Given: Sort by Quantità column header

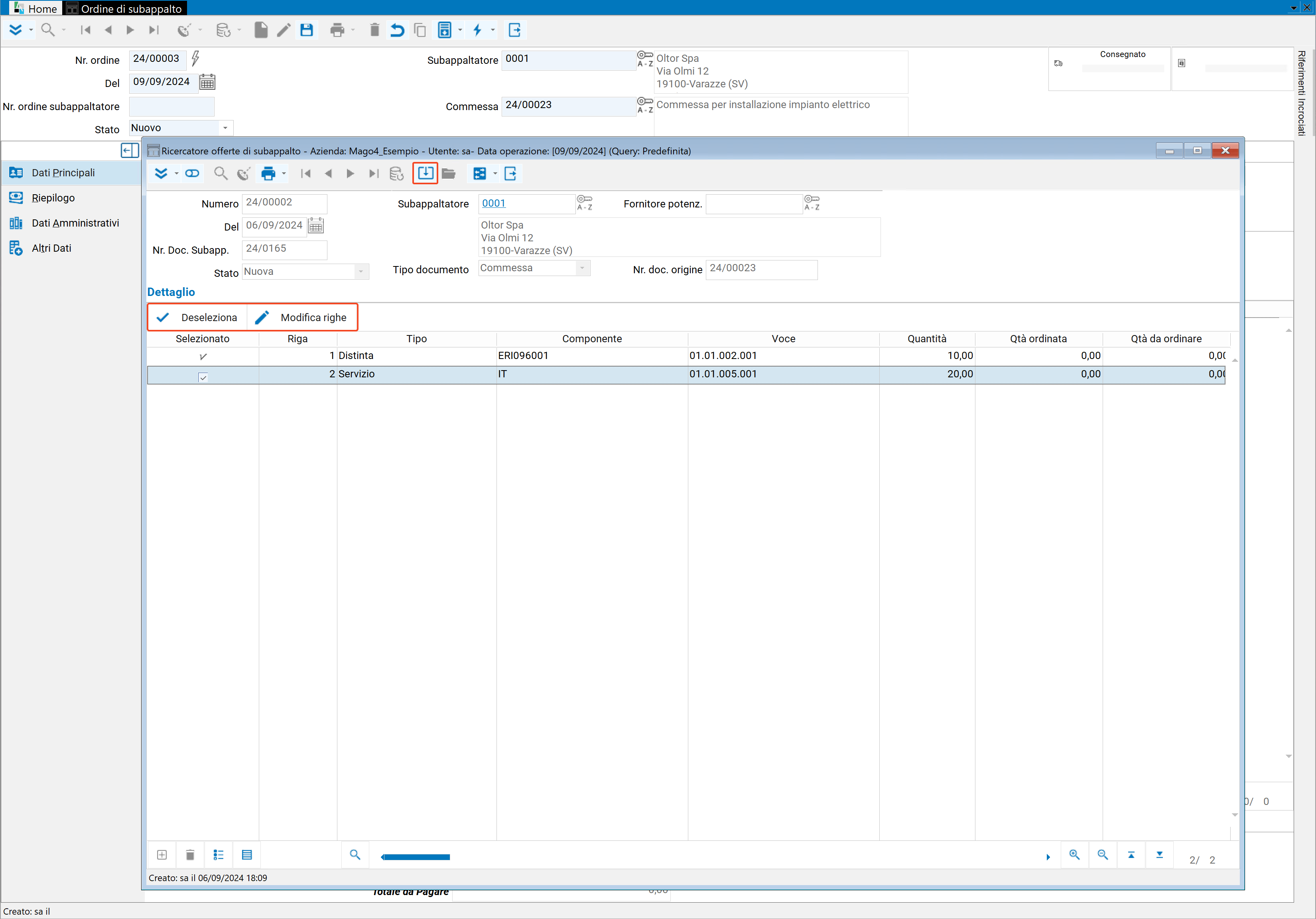Looking at the screenshot, I should [x=927, y=339].
